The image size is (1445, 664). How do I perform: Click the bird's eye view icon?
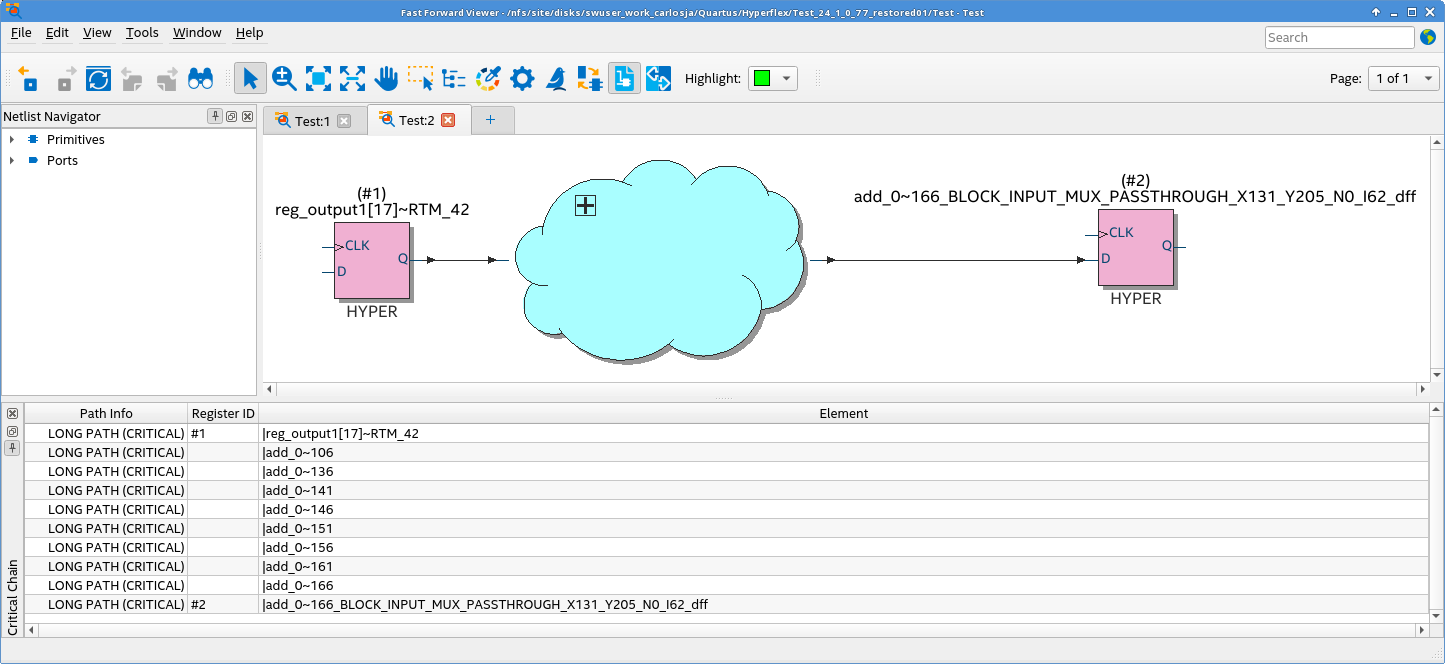556,79
